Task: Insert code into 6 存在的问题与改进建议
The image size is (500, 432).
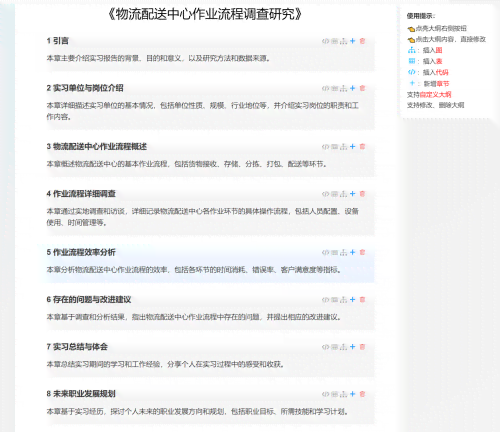Action: [x=325, y=300]
